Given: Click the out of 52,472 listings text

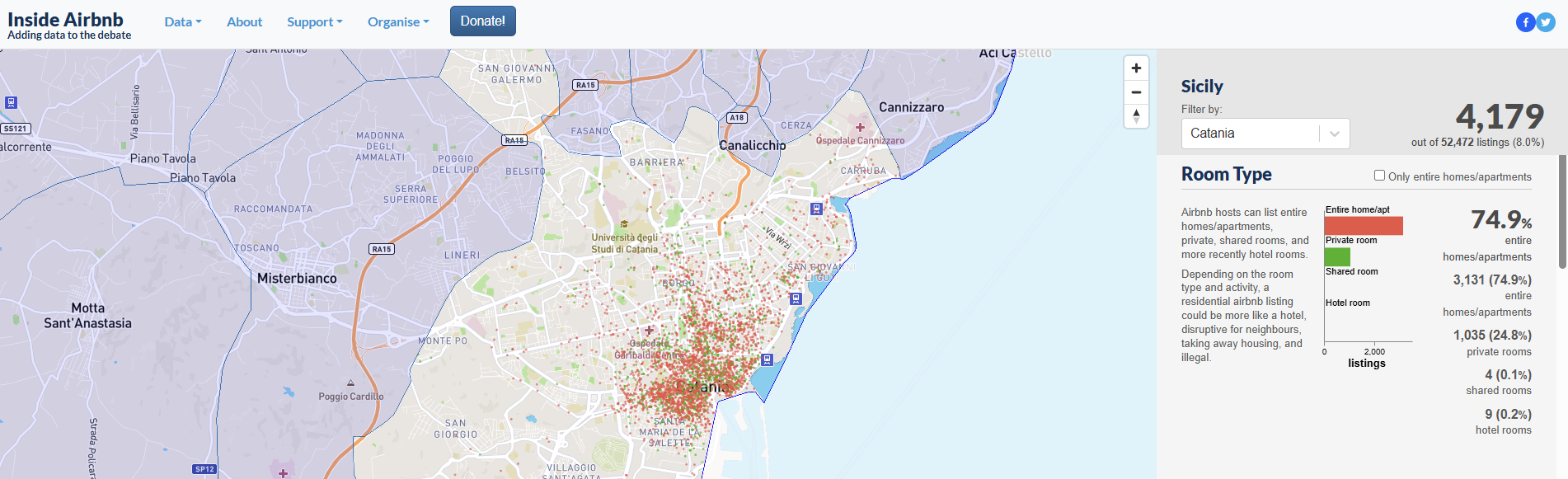Looking at the screenshot, I should [x=1477, y=142].
